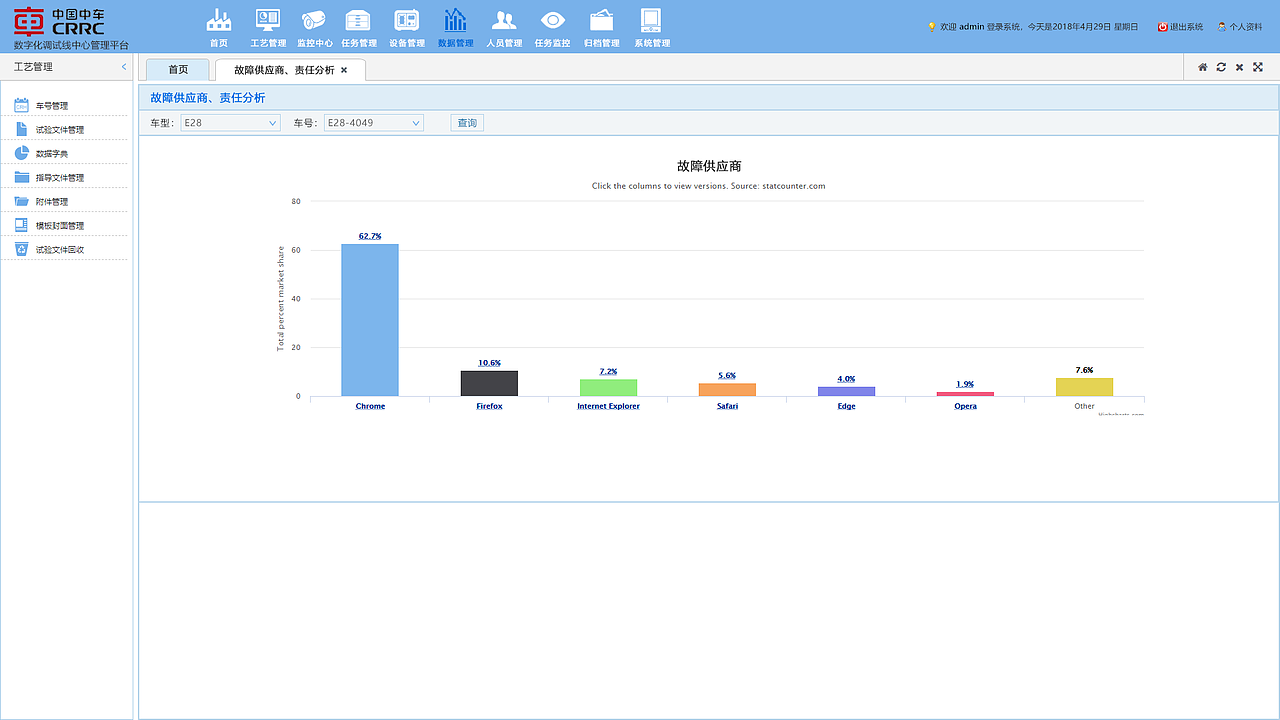Screen dimensions: 1280x720
Task: Open 个人资料 profile via the user icon
Action: coord(1222,27)
